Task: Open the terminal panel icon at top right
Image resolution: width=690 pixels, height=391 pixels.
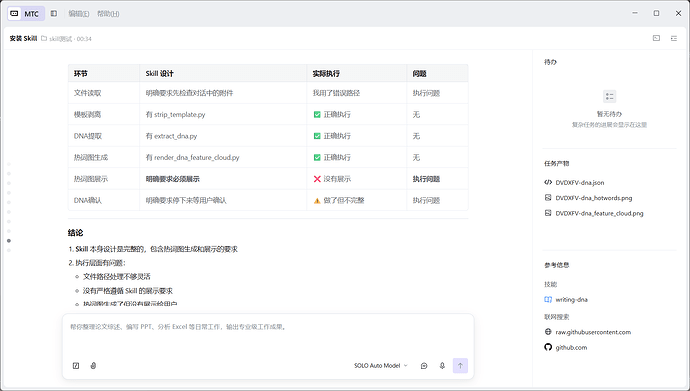Action: pyautogui.click(x=656, y=38)
